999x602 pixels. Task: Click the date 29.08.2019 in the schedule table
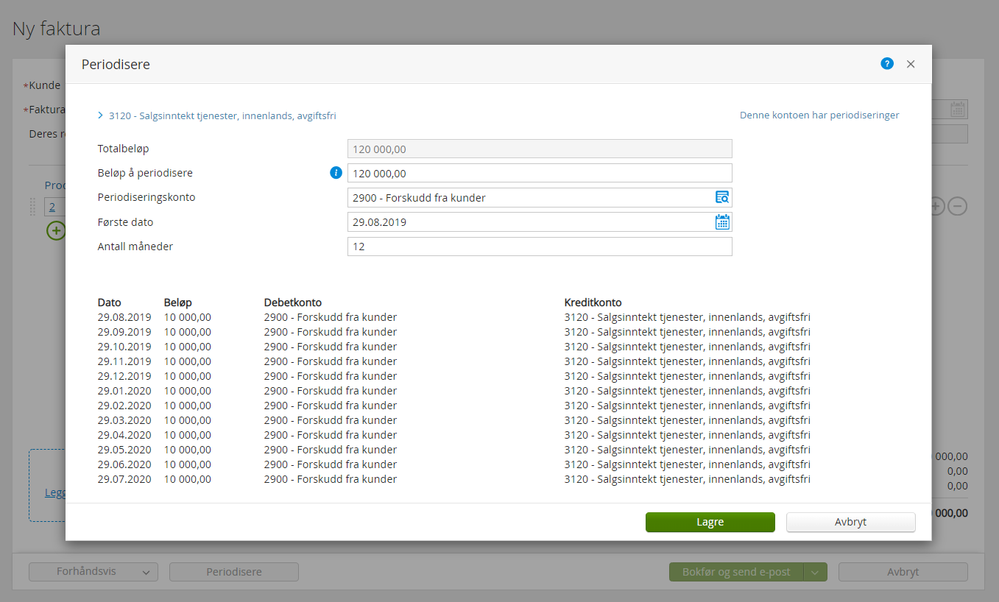[x=124, y=317]
